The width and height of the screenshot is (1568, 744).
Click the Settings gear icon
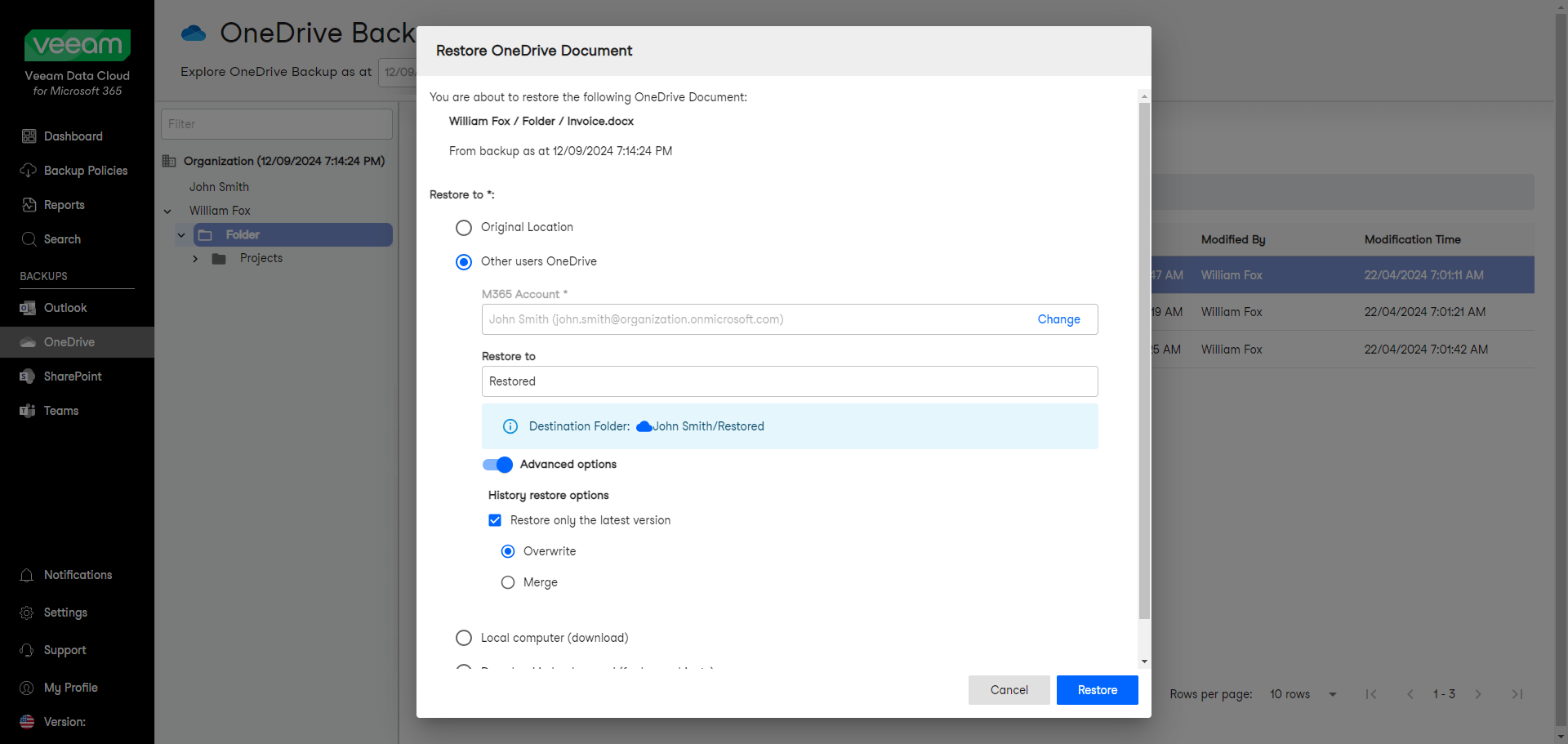27,613
